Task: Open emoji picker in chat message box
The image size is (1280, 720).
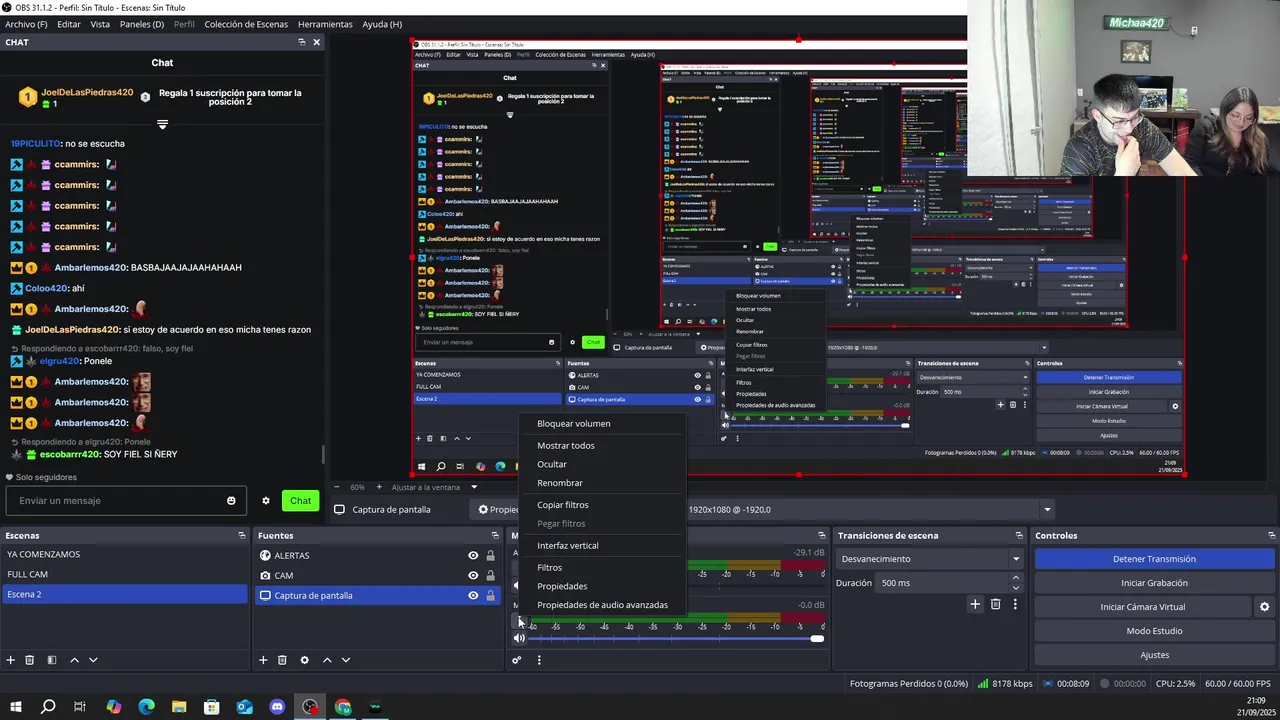Action: pyautogui.click(x=231, y=501)
